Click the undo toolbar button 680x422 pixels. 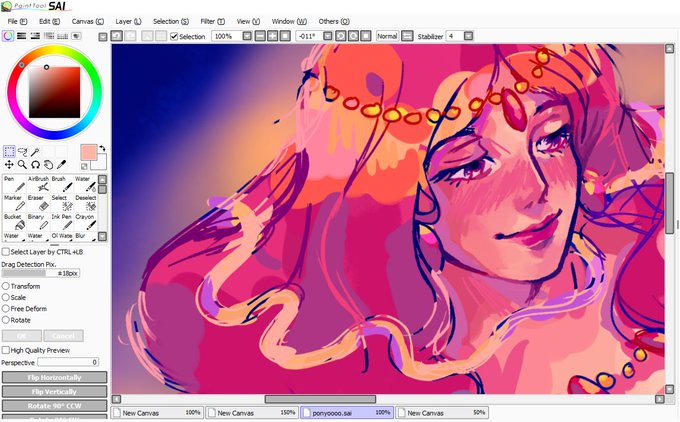coord(117,36)
